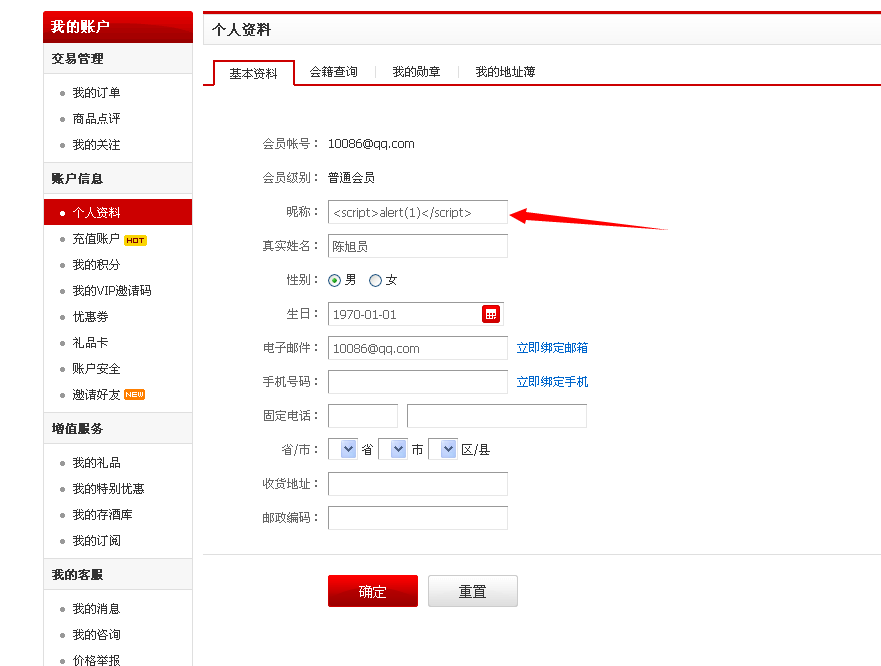Open 商品点评 in the sidebar
The height and width of the screenshot is (666, 881).
(x=96, y=119)
